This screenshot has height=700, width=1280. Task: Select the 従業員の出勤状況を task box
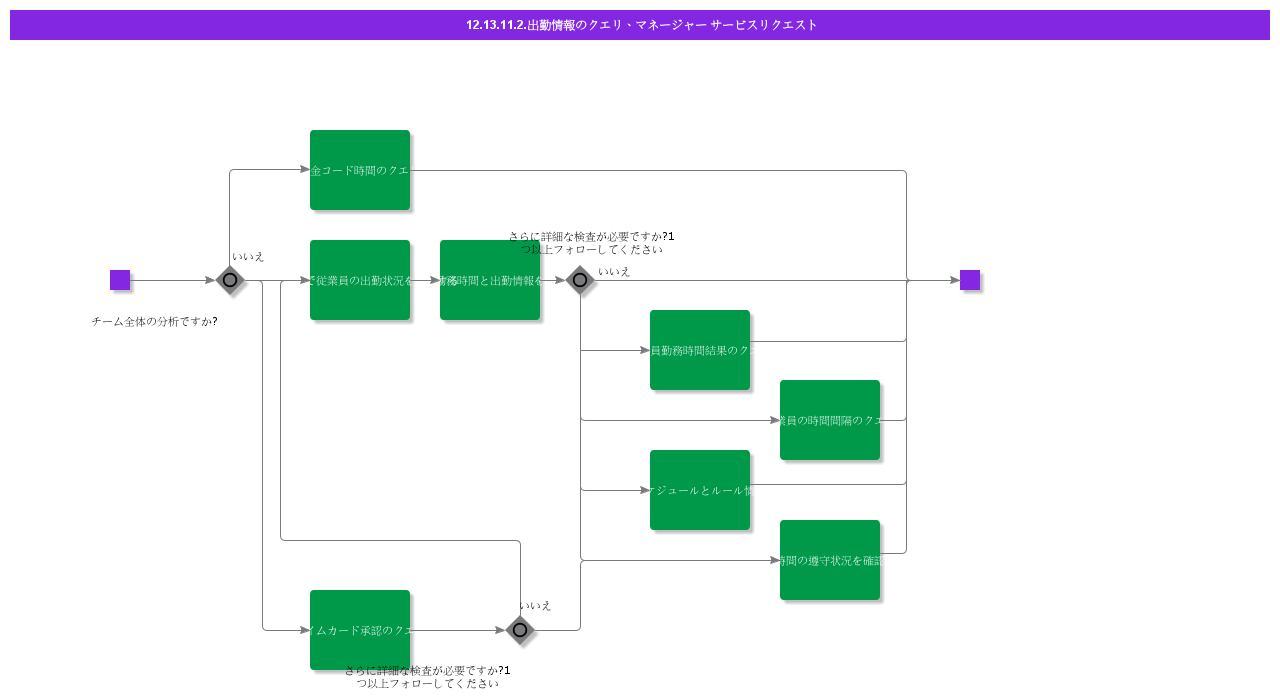pyautogui.click(x=360, y=280)
